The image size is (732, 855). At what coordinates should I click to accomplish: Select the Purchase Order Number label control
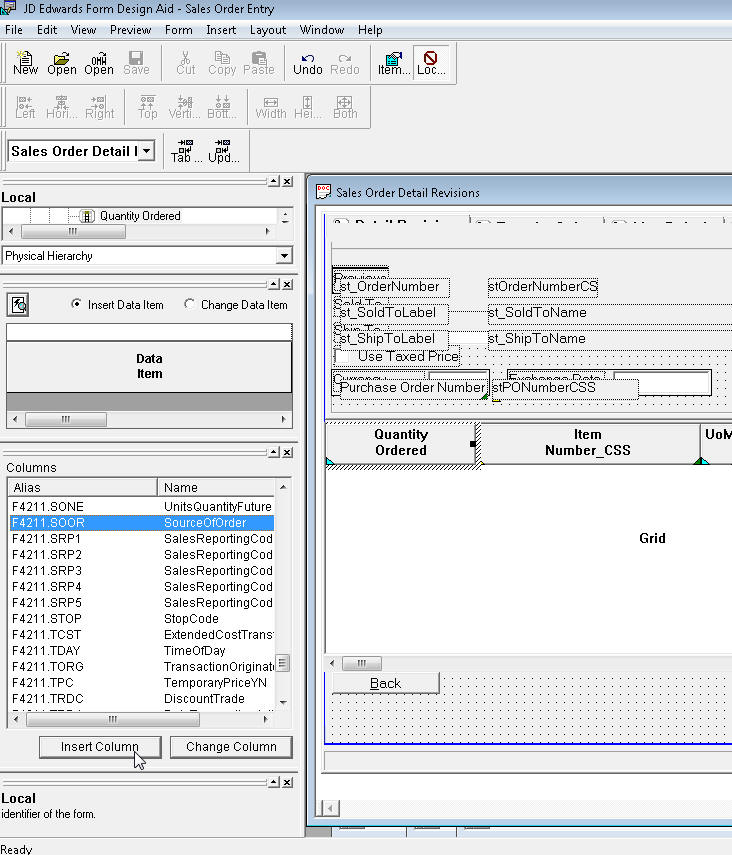(x=412, y=388)
